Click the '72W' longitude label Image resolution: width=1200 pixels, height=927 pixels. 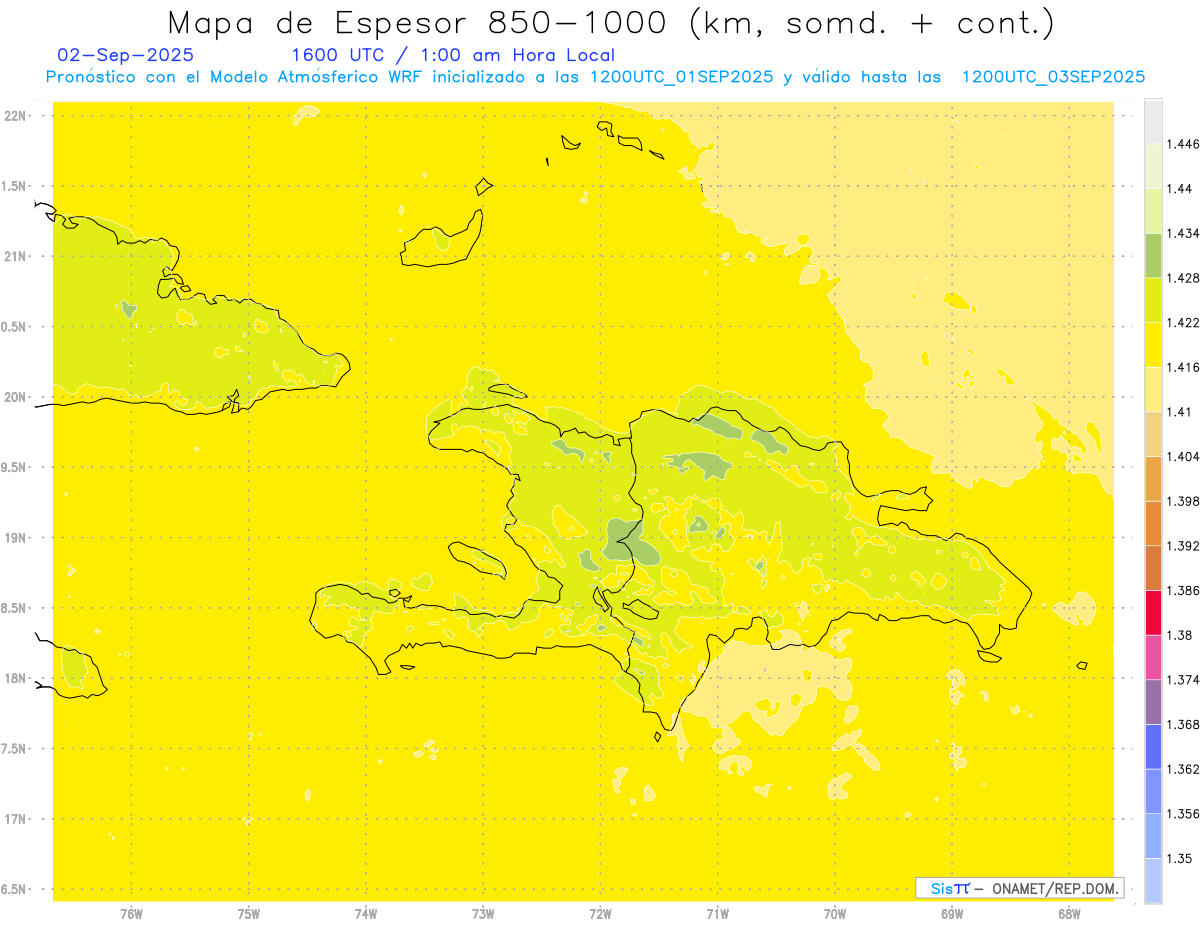pos(600,913)
